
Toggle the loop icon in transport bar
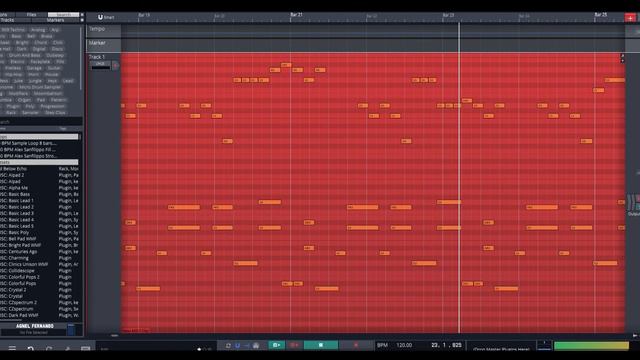click(x=228, y=346)
